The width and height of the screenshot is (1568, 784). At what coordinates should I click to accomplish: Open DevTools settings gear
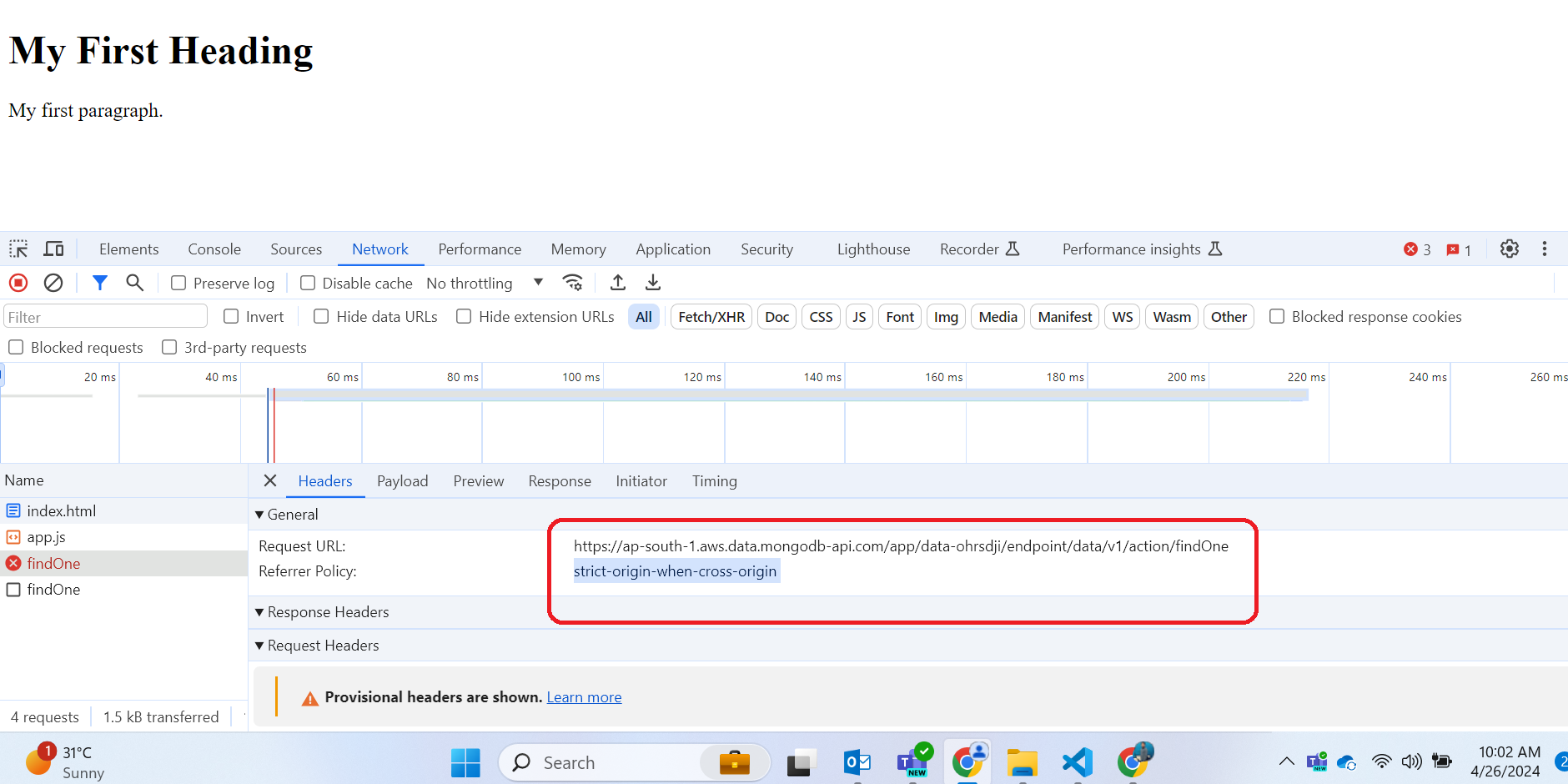coord(1509,249)
